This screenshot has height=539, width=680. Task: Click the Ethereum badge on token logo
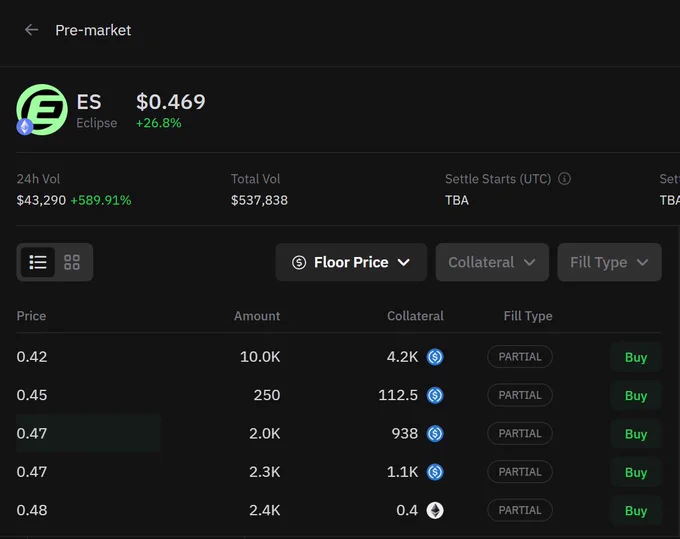point(25,127)
